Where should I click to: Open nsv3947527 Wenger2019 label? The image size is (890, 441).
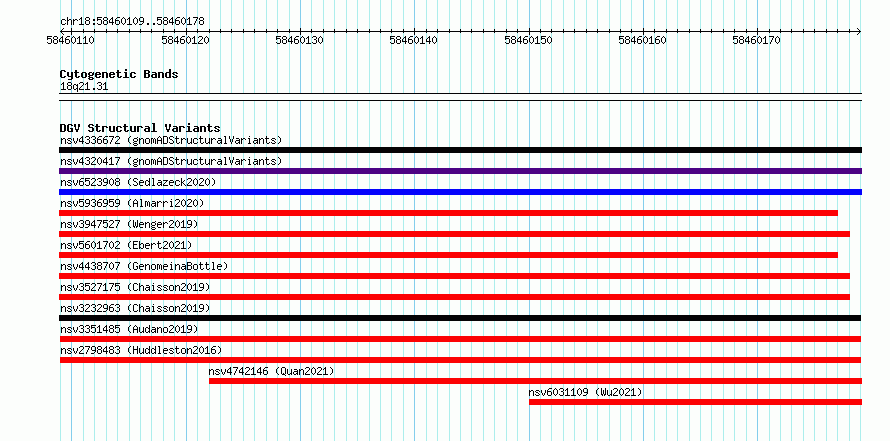(x=129, y=224)
